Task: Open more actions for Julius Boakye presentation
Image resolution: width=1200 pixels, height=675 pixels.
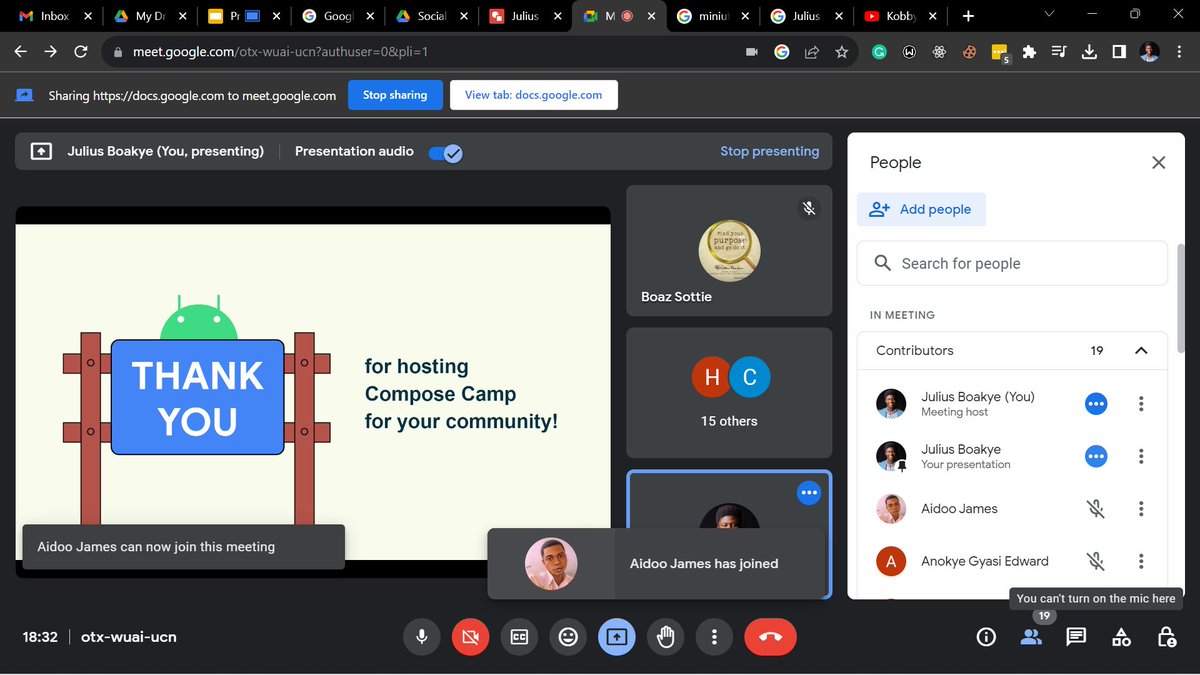Action: [x=1141, y=456]
